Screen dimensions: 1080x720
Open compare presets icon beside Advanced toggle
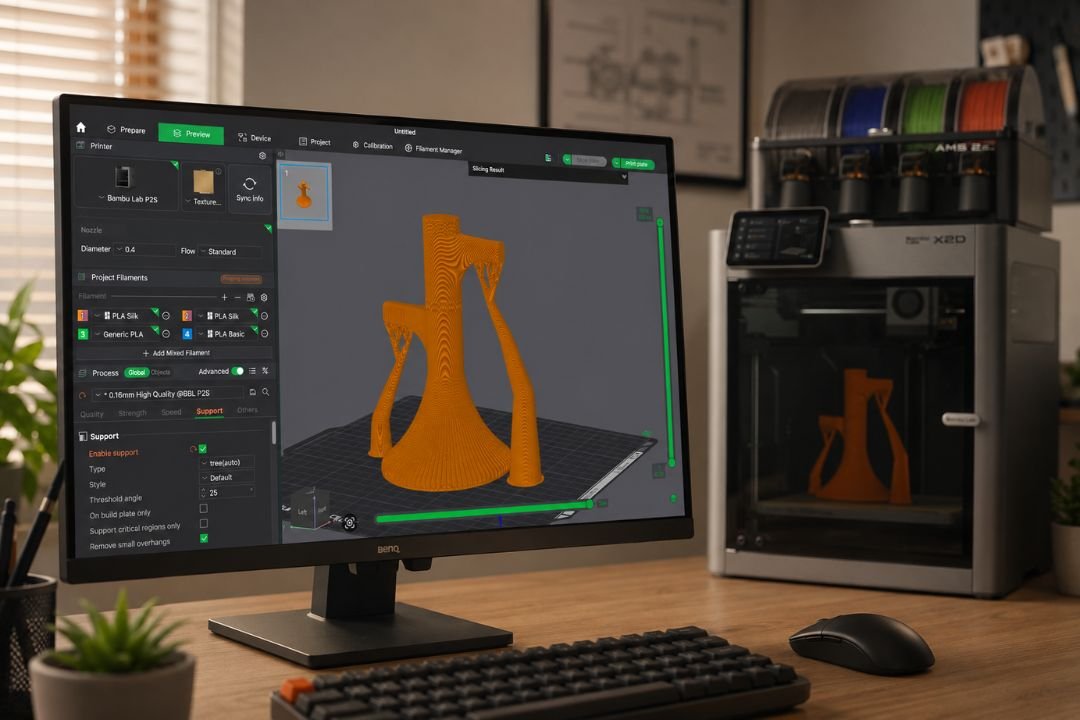(x=265, y=371)
